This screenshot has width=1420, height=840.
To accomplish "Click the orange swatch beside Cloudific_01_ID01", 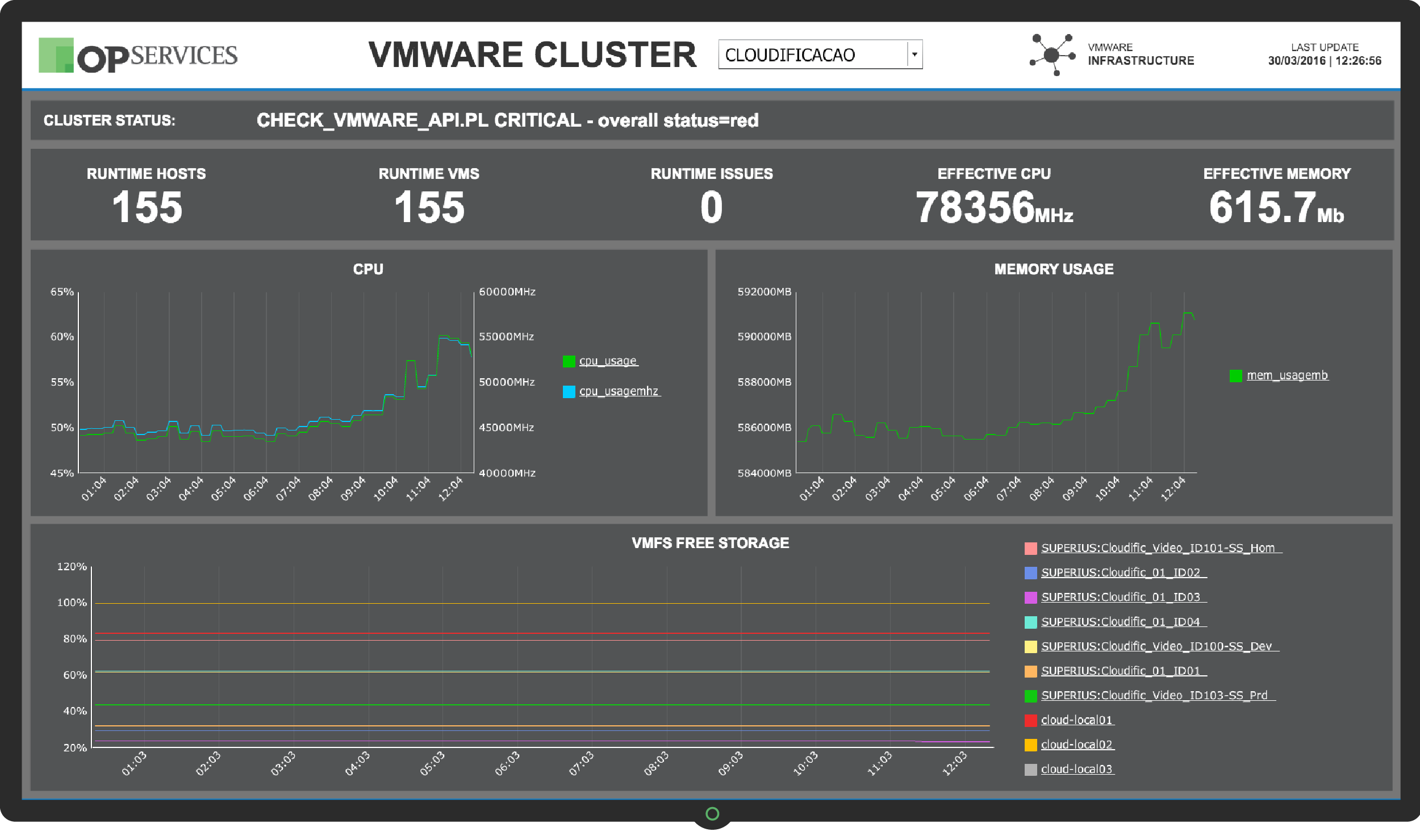I will 1030,671.
